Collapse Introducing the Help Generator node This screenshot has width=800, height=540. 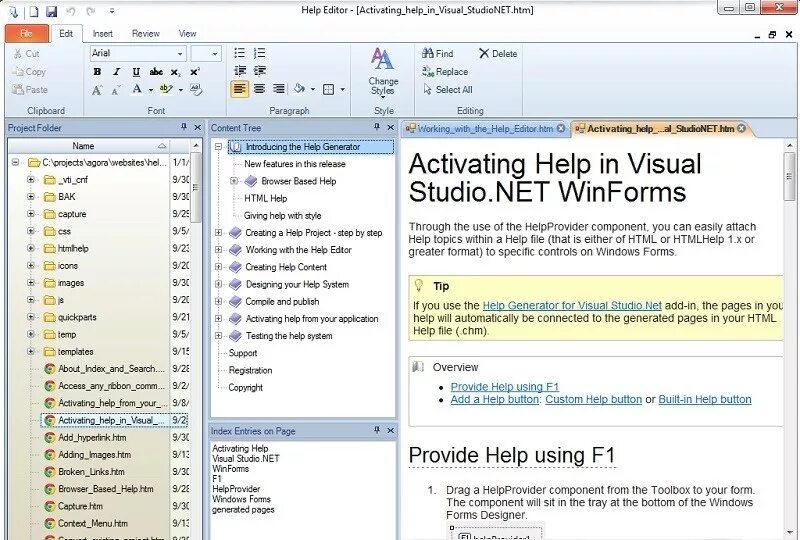point(218,146)
